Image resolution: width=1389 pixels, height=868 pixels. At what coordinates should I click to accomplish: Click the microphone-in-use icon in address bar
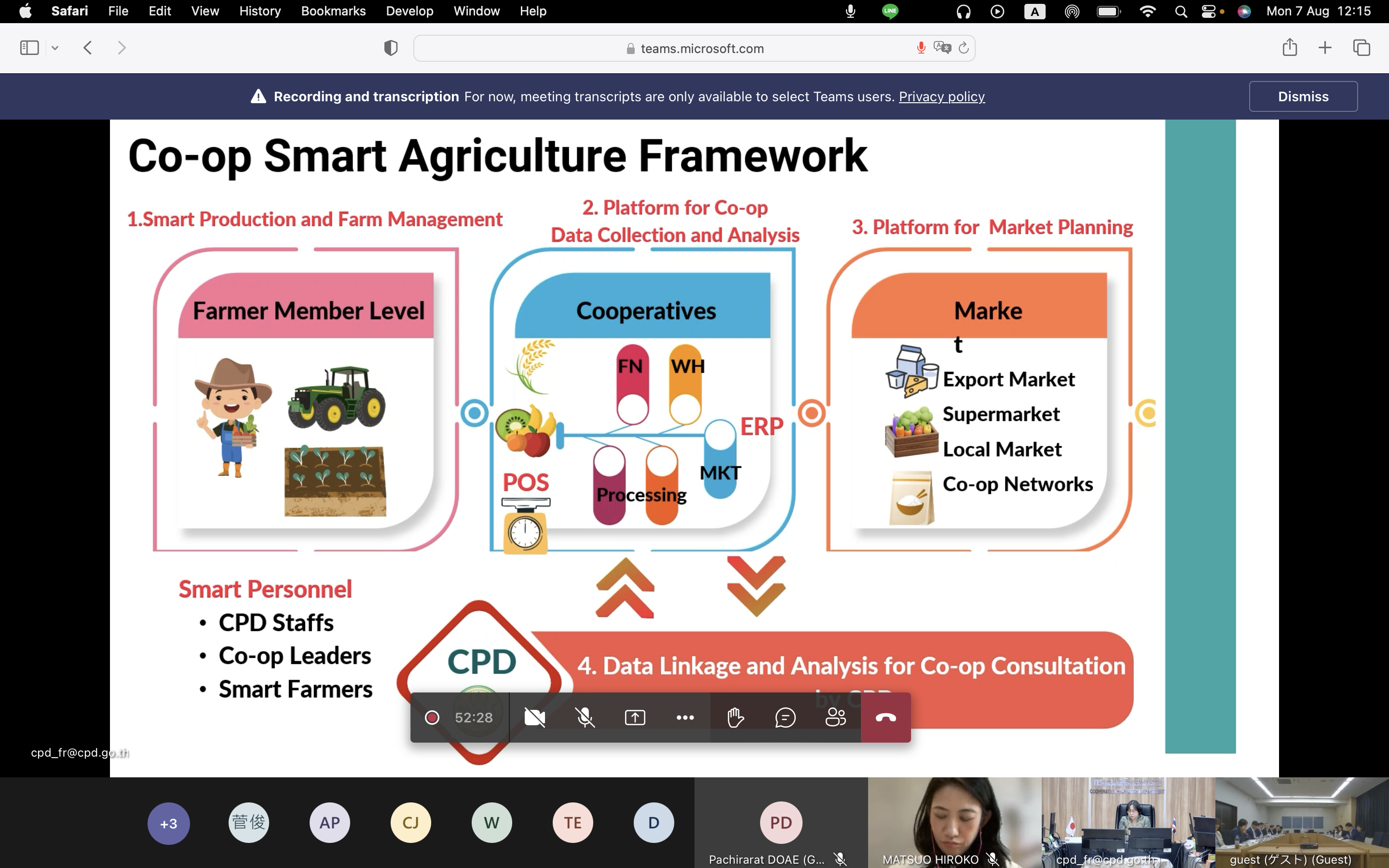coord(921,48)
